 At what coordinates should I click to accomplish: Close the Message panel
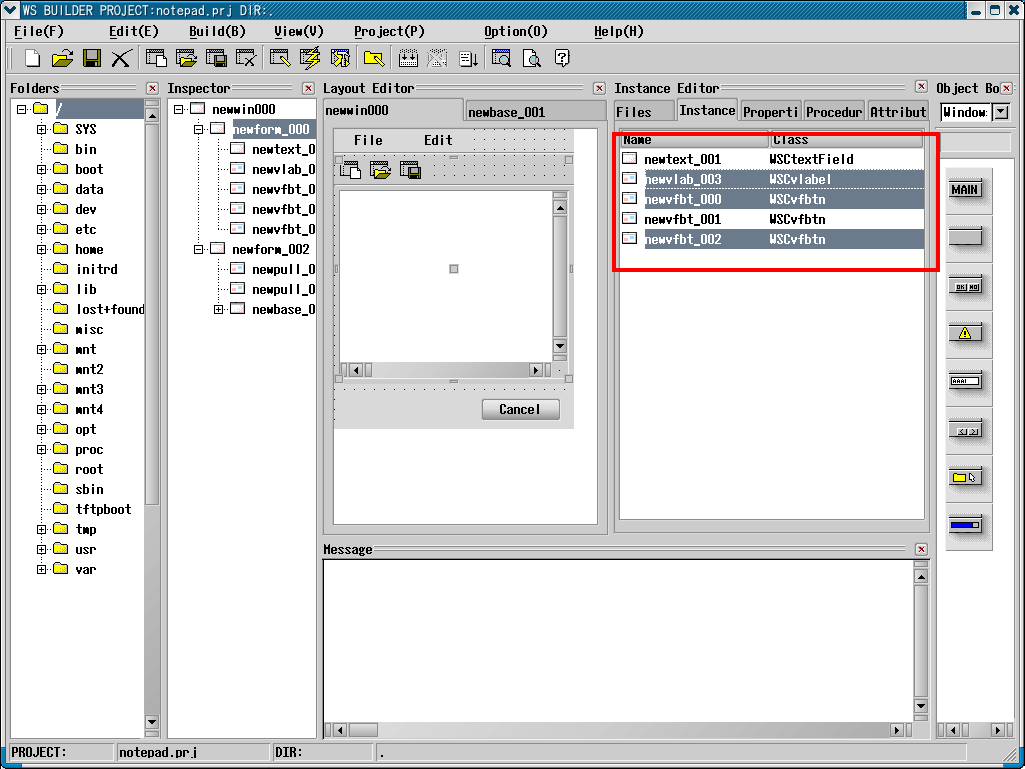[x=921, y=549]
